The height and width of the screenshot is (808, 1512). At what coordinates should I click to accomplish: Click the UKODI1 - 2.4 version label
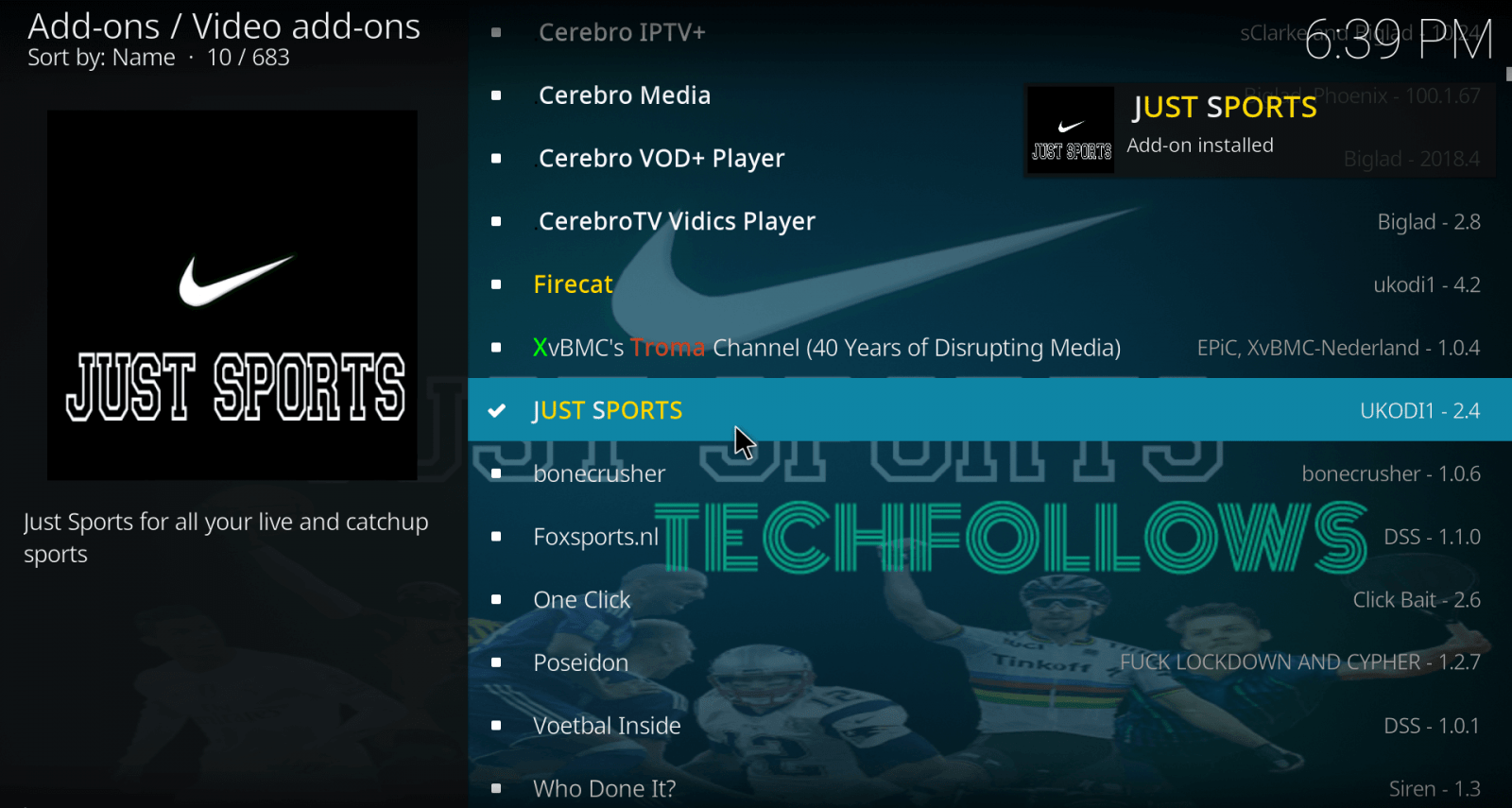point(1419,410)
